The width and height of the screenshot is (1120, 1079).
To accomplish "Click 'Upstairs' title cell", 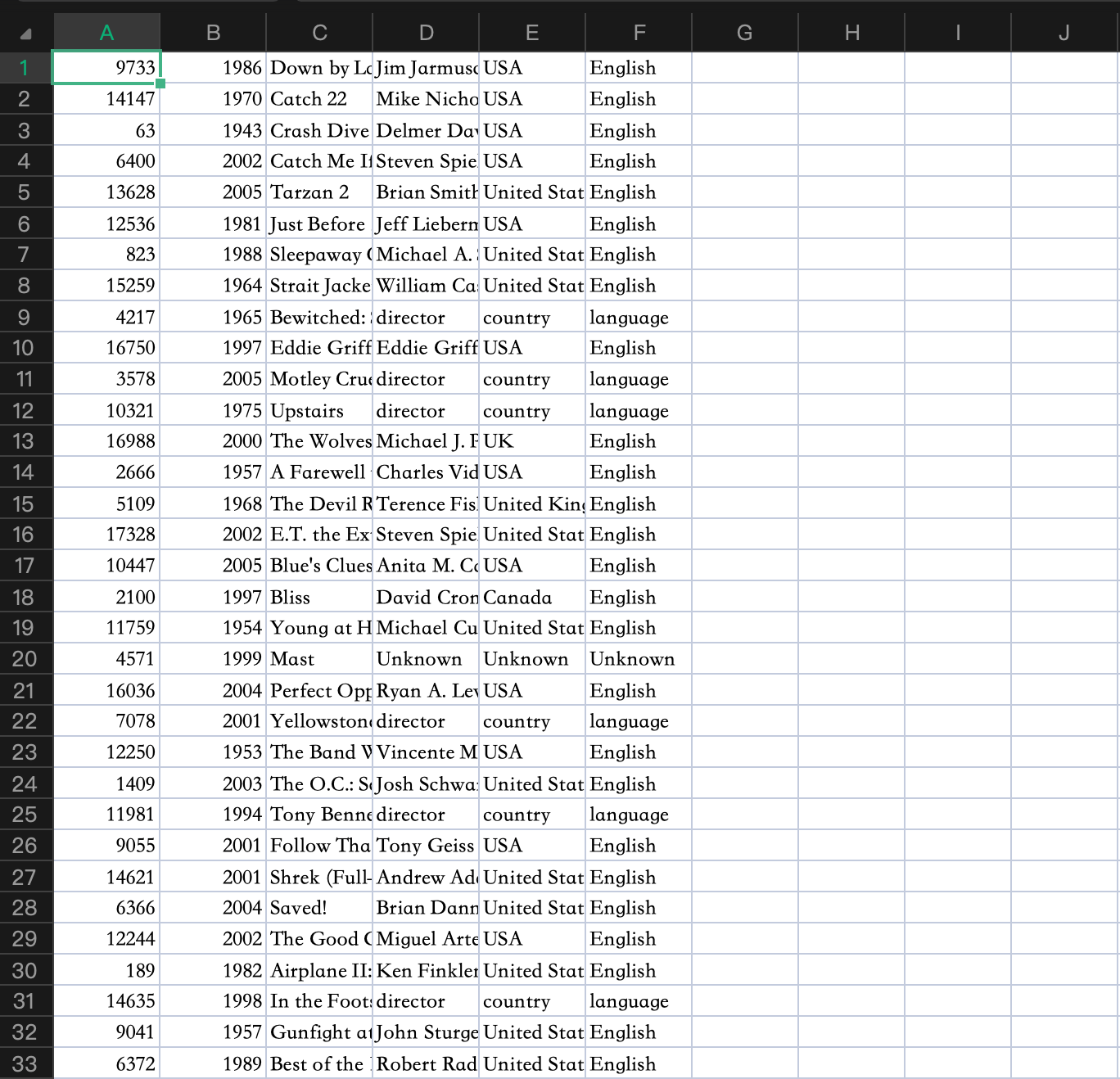I will pos(319,410).
